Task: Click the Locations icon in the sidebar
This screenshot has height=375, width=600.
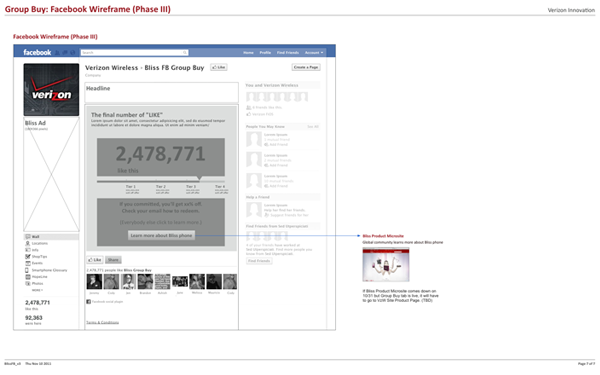Action: pyautogui.click(x=27, y=243)
